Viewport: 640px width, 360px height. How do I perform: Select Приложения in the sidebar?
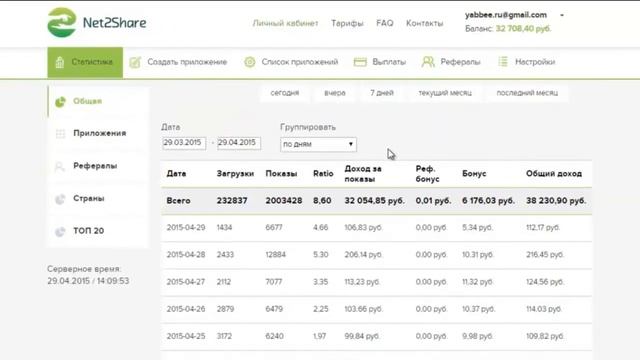click(98, 133)
